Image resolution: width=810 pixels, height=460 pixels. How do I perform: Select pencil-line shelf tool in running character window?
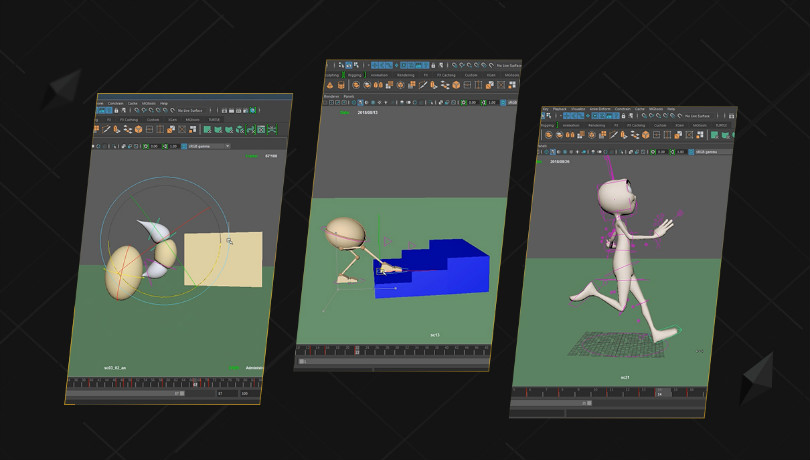[x=613, y=135]
